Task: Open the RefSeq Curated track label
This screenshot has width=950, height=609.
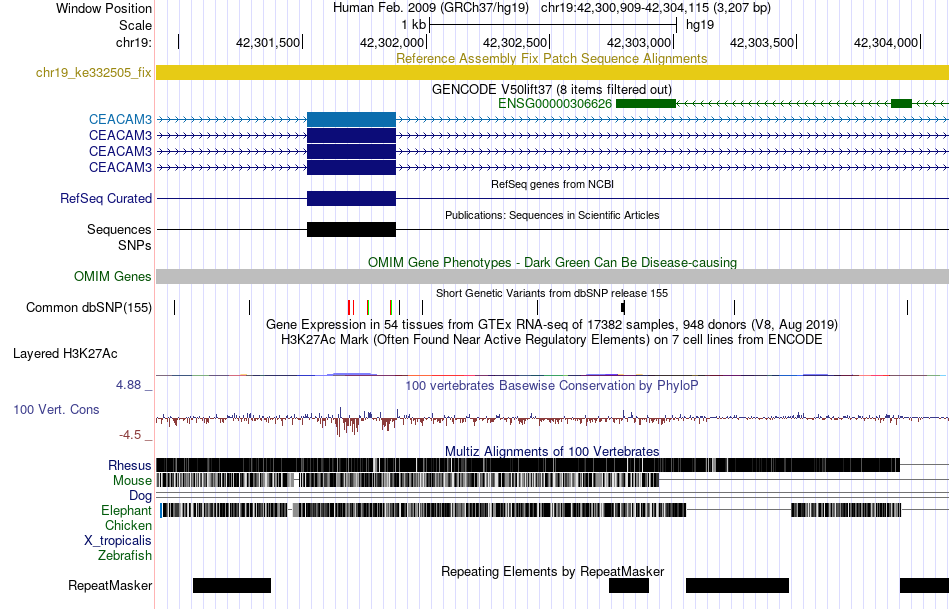Action: click(x=106, y=198)
